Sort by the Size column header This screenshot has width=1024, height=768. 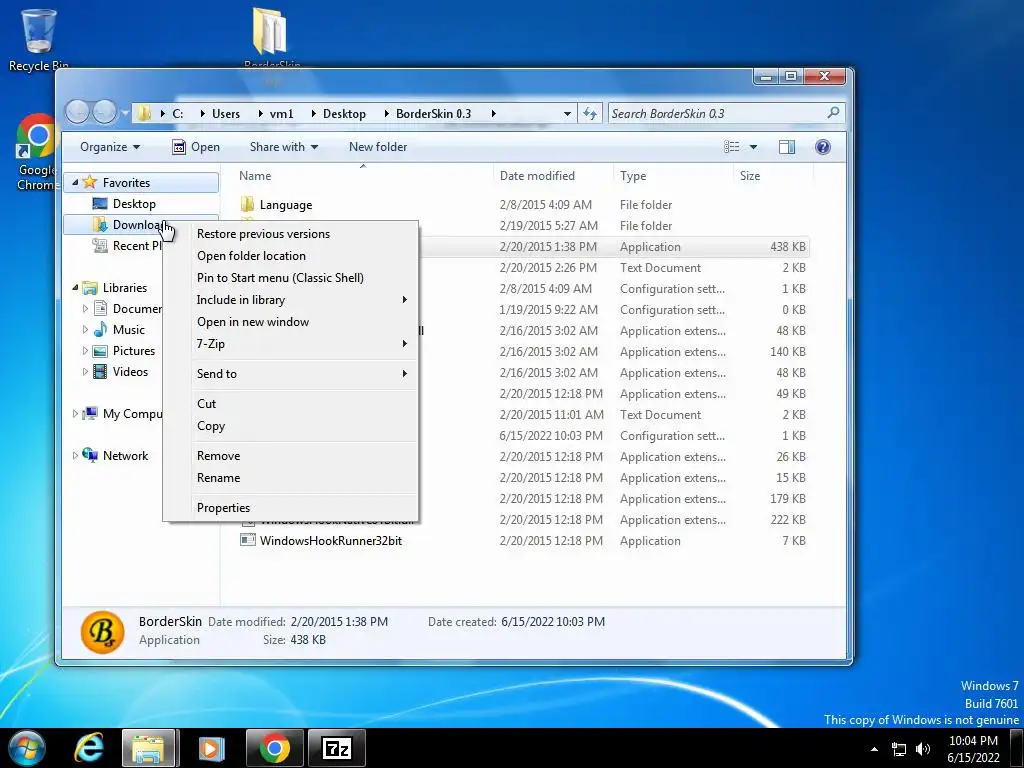coord(774,176)
